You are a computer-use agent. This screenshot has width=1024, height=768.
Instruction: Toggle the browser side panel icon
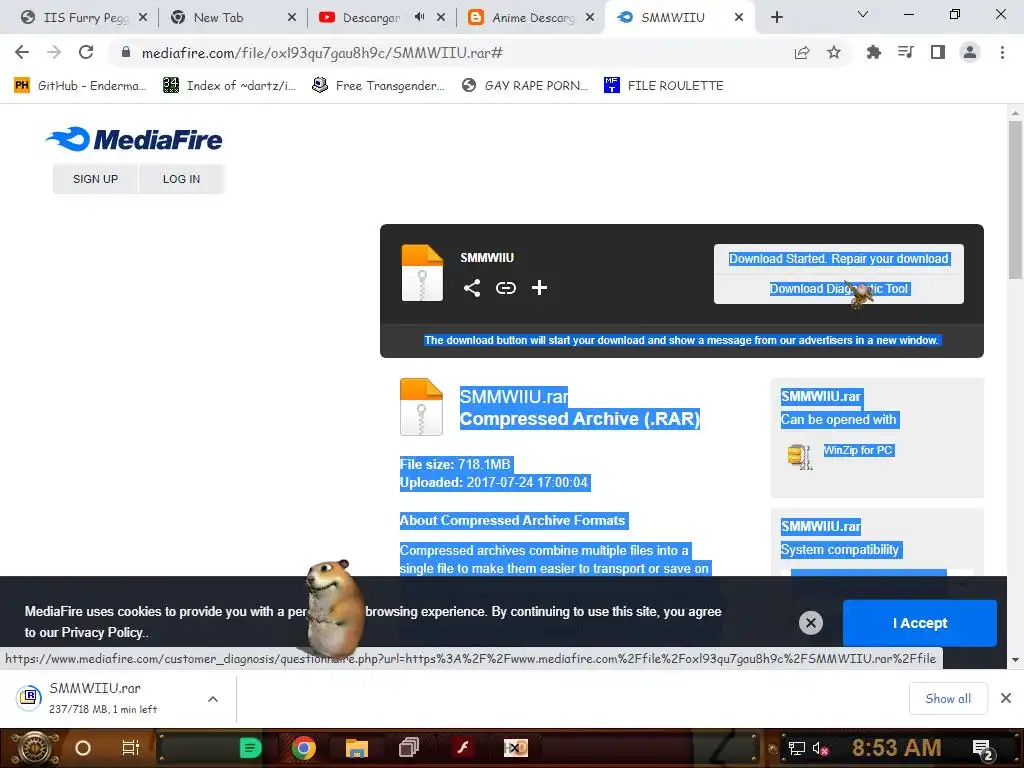coord(938,52)
